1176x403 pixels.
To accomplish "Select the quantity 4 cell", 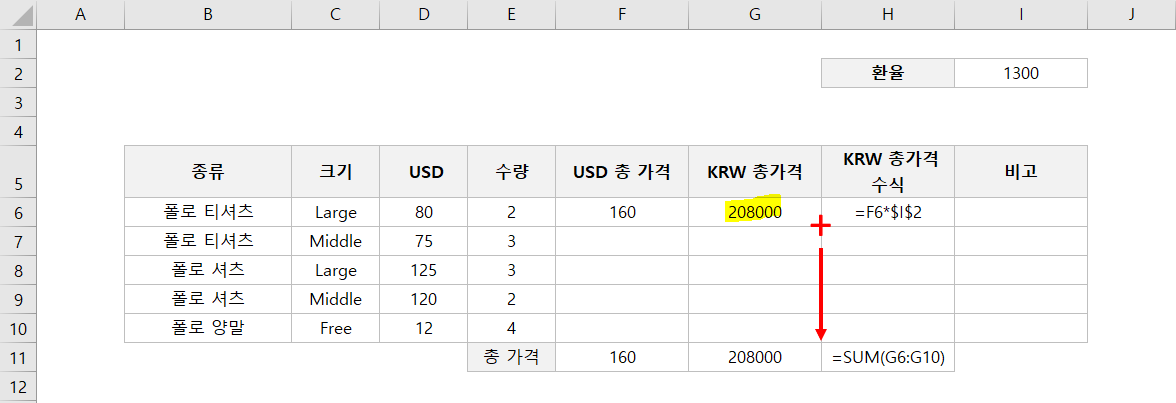I will pos(511,328).
